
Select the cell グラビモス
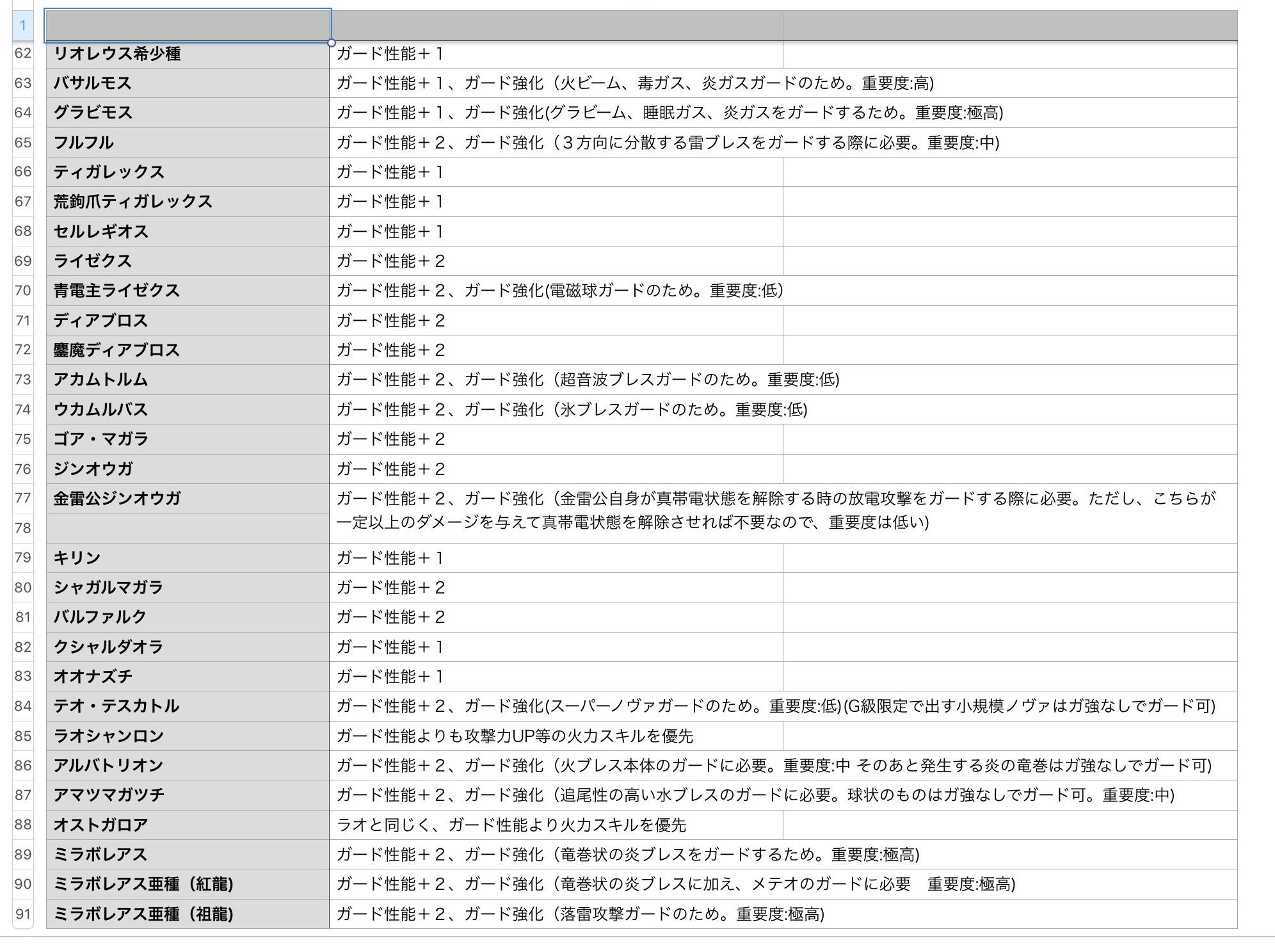(x=188, y=113)
